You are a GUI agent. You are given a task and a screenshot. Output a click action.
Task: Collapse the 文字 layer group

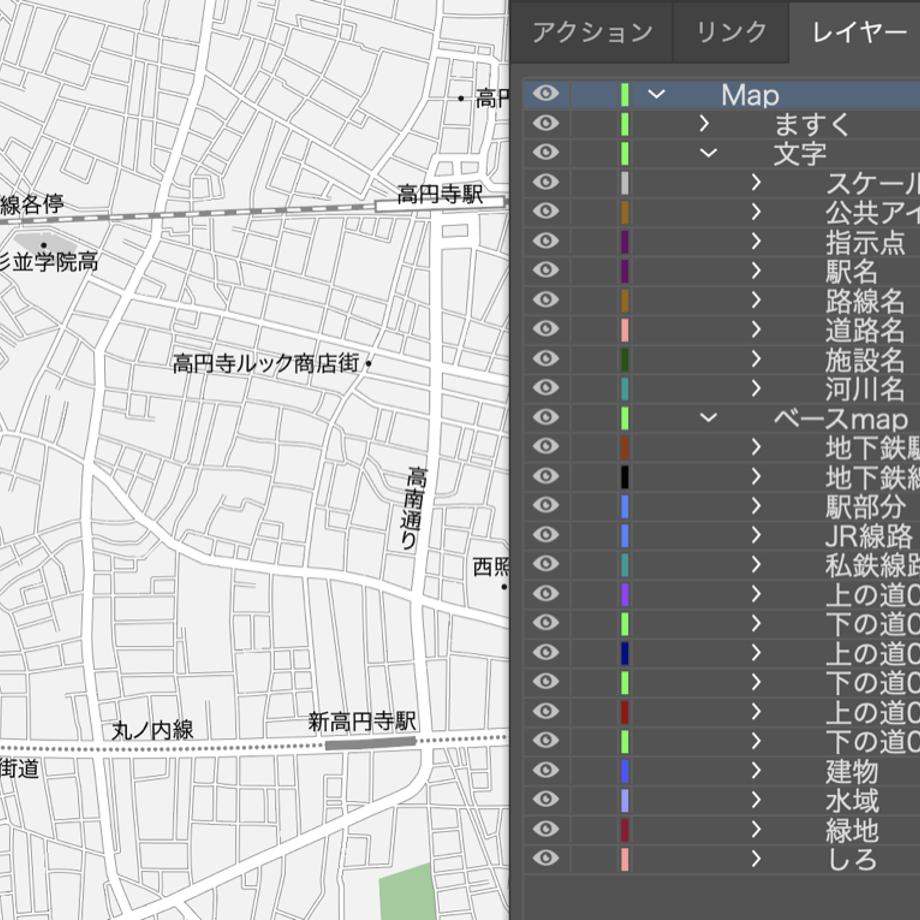[x=708, y=153]
